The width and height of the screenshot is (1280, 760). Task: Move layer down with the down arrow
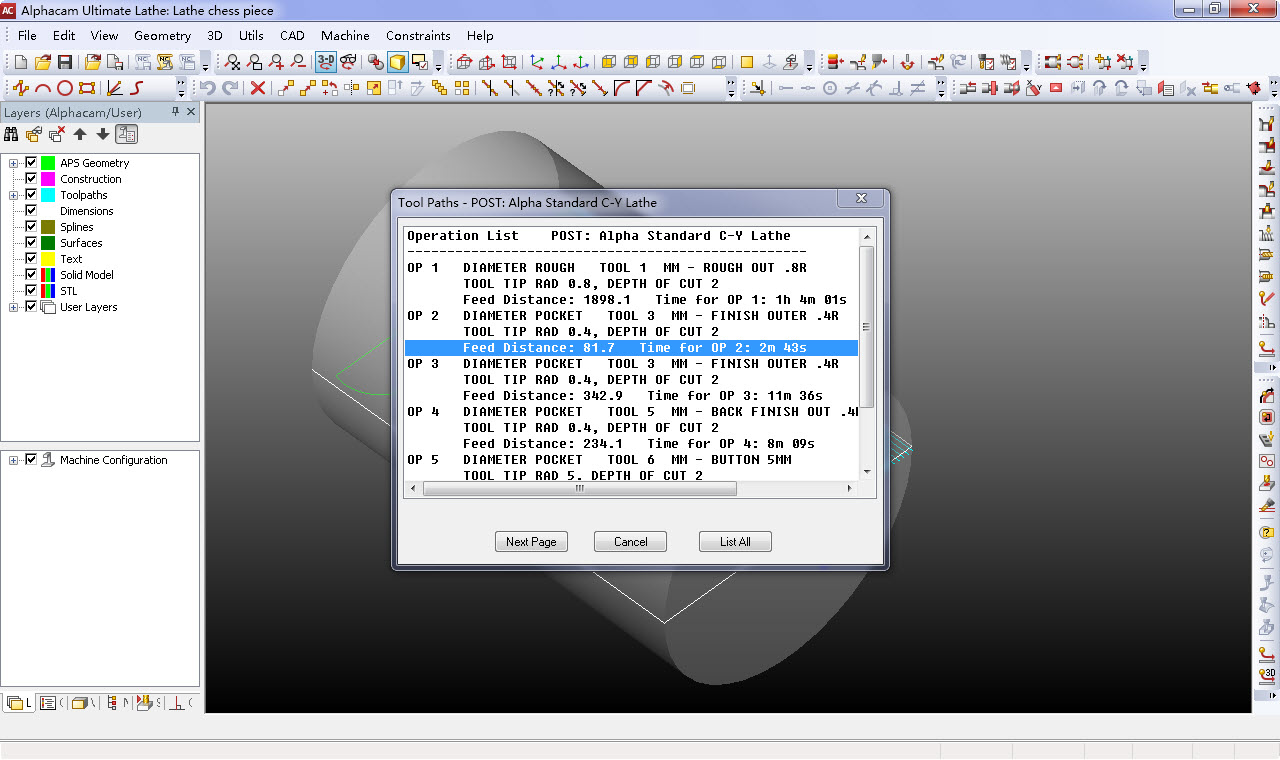(102, 134)
